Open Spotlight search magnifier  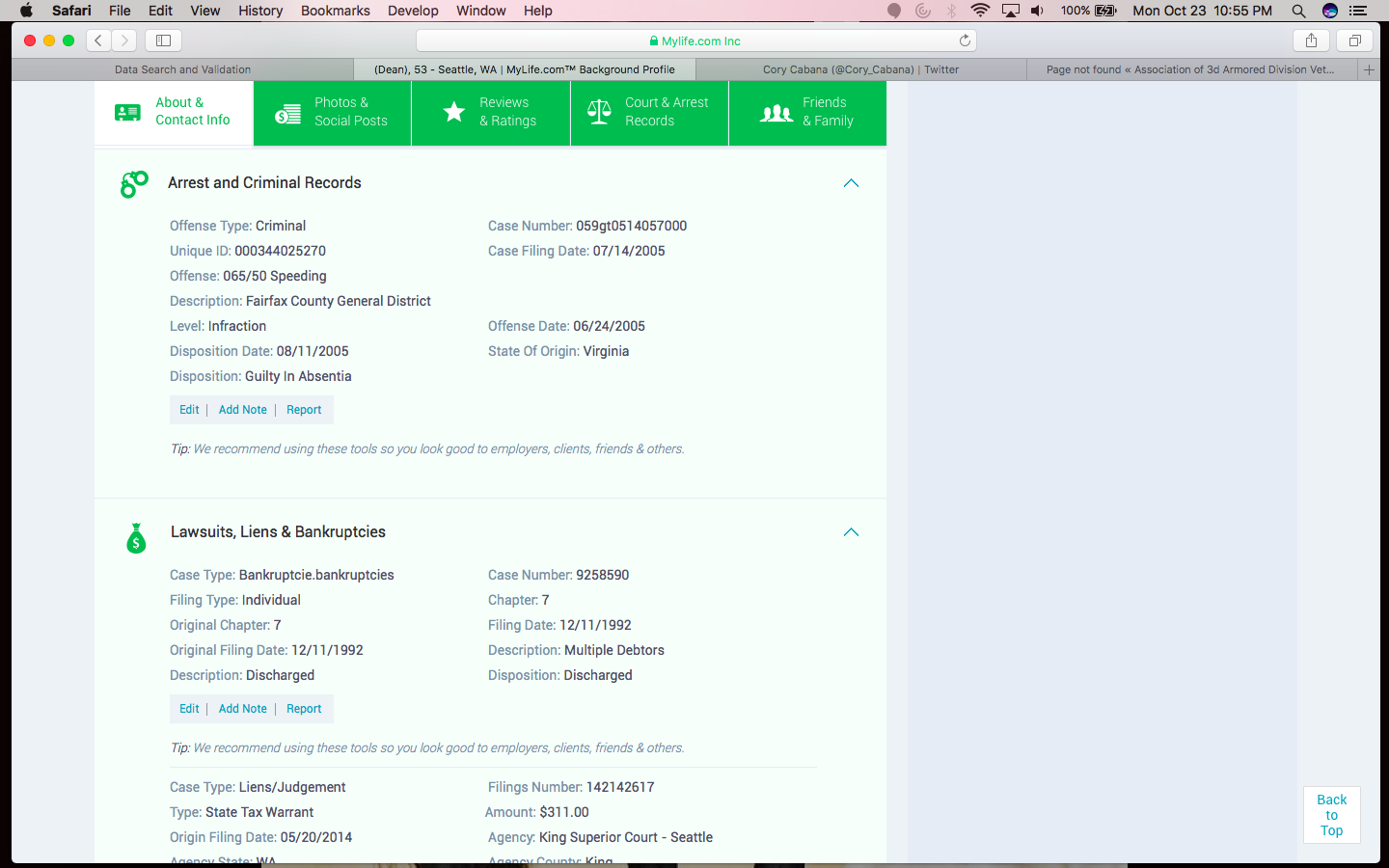tap(1298, 11)
